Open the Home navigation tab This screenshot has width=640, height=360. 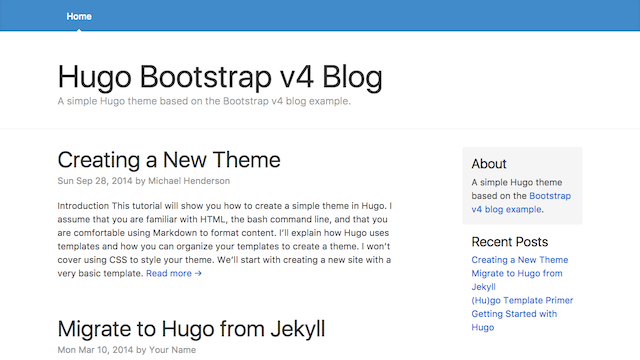(79, 16)
